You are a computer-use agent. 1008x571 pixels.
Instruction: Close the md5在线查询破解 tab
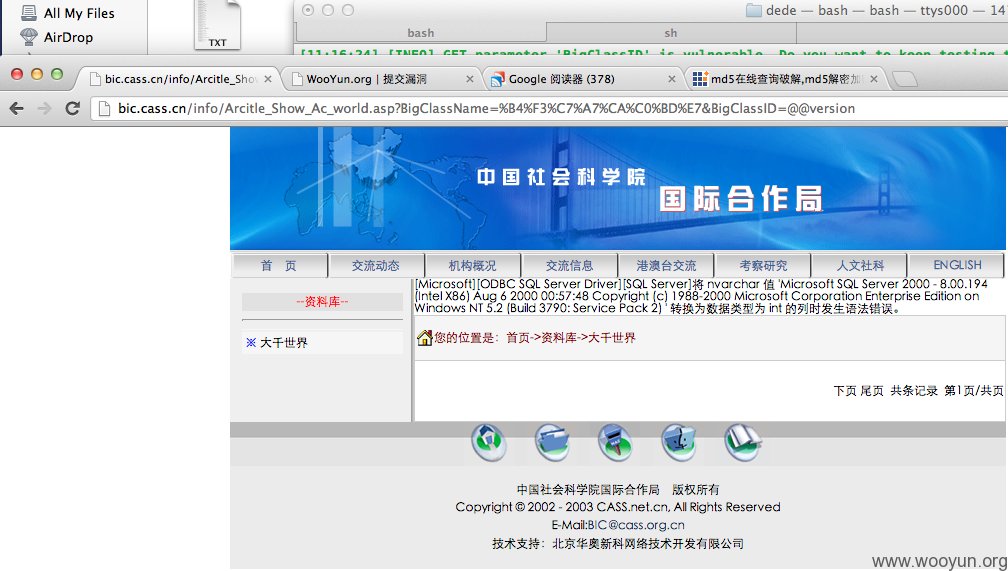click(874, 79)
